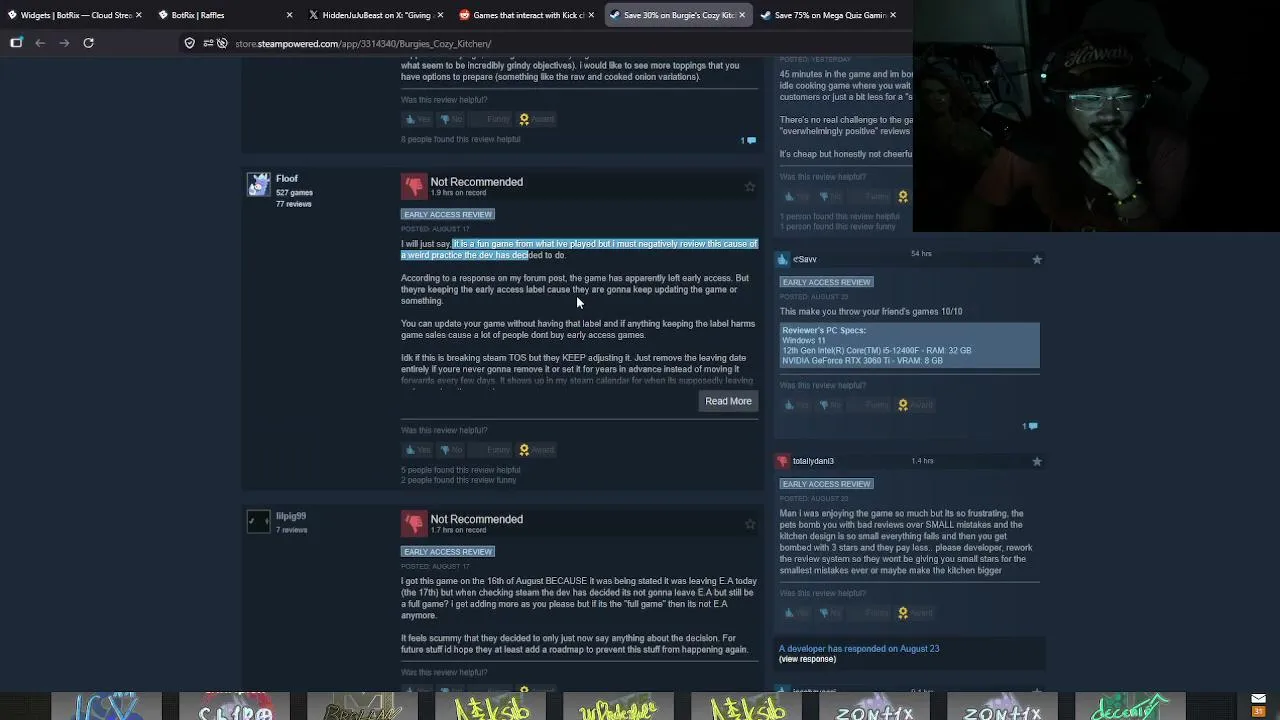Screen dimensions: 1280x720
Task: Close the HiddenJuJuBeast on X tab
Action: click(439, 15)
